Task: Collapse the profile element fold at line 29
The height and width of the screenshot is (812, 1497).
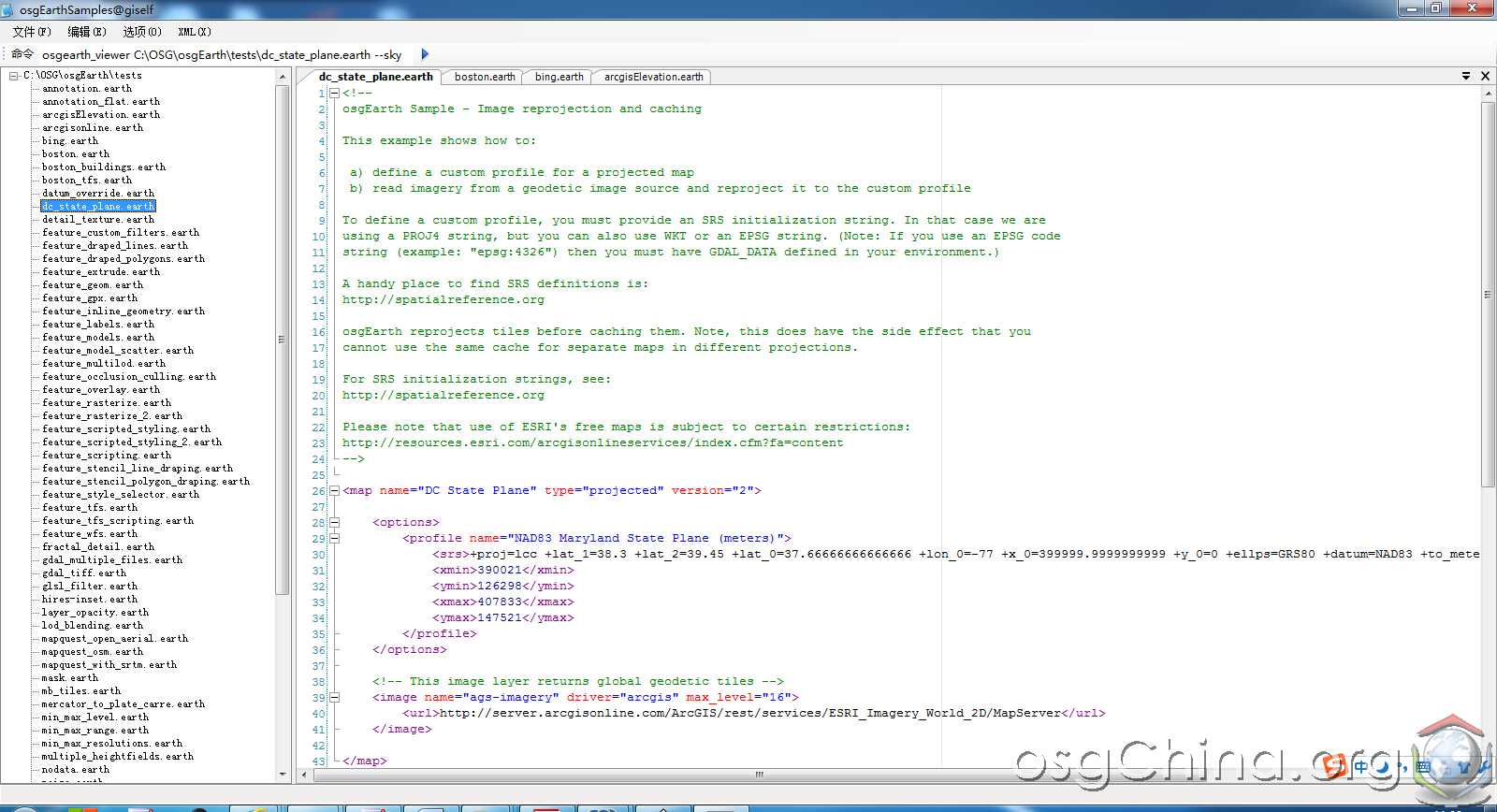Action: (x=334, y=538)
